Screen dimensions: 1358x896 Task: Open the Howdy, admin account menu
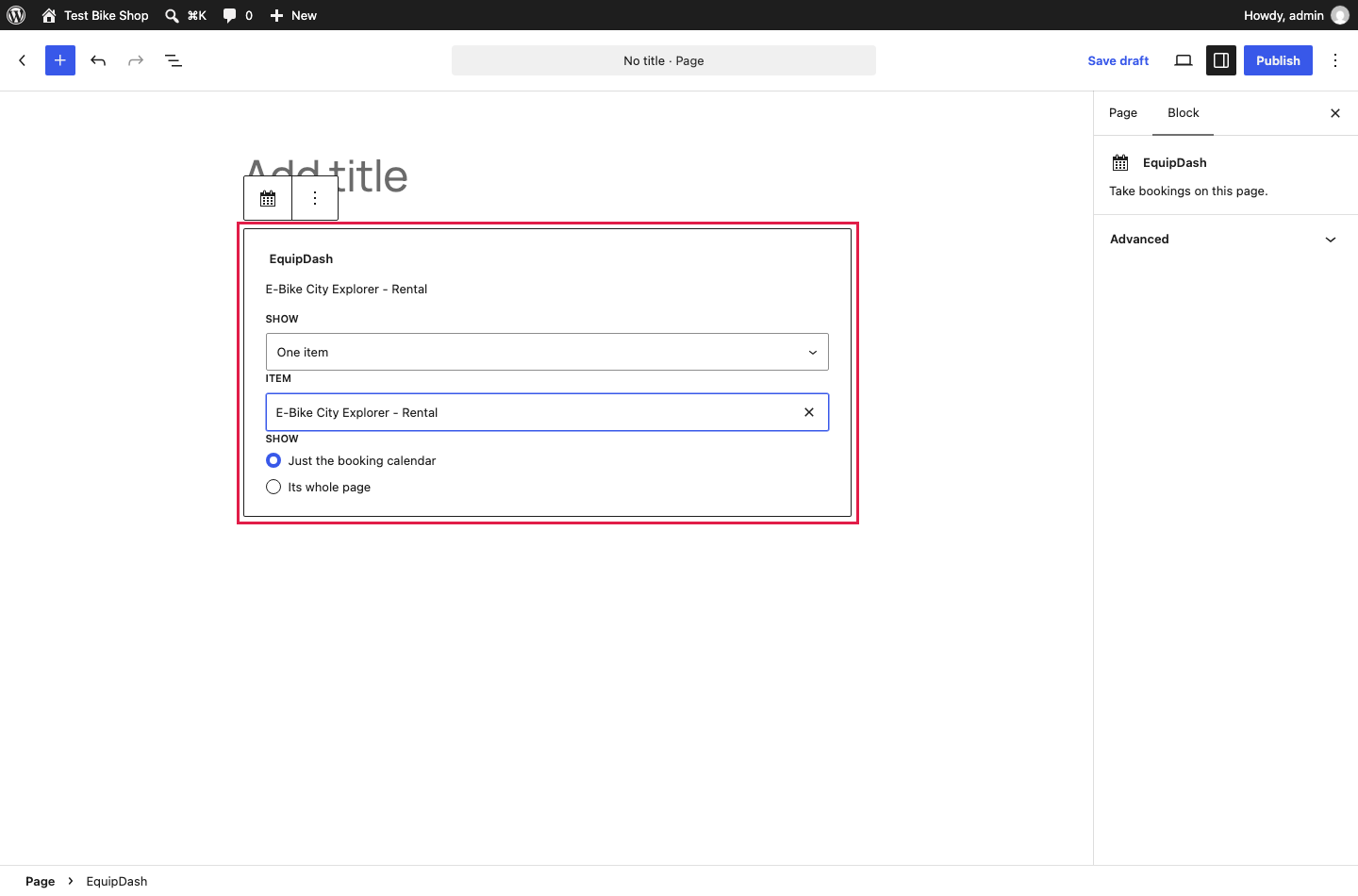point(1296,15)
